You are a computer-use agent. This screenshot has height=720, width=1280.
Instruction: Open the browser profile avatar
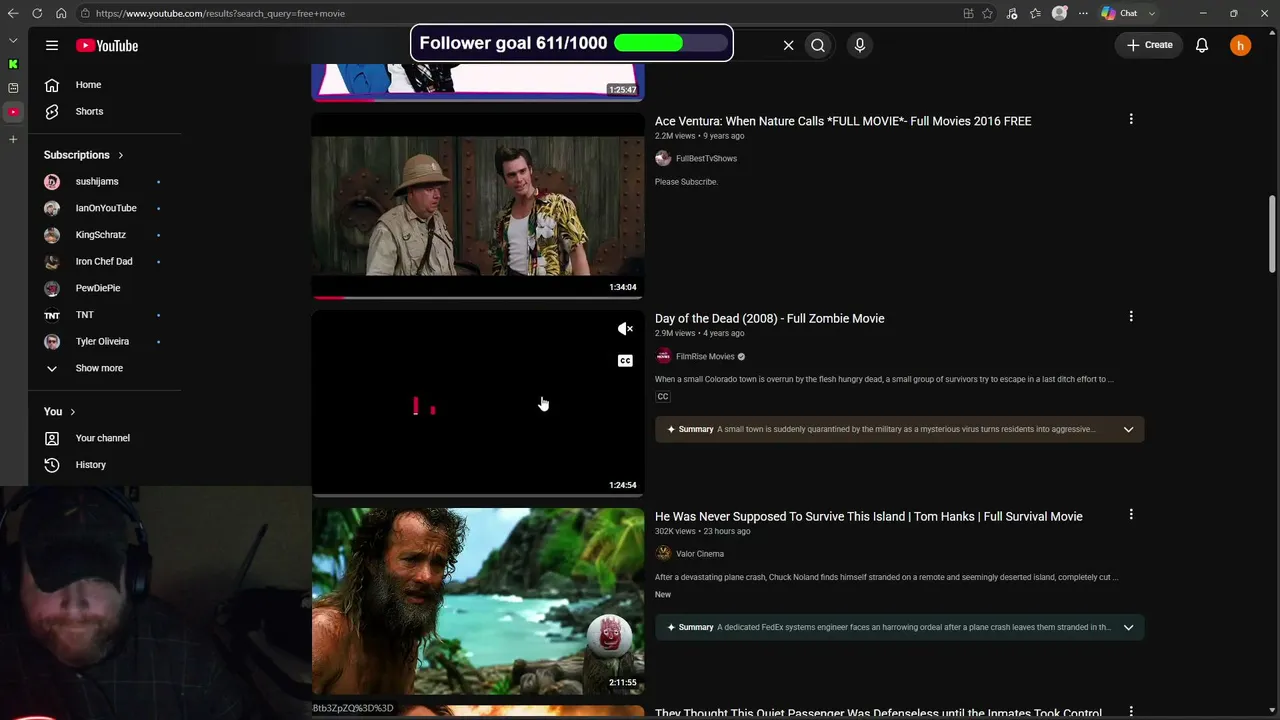tap(1060, 13)
